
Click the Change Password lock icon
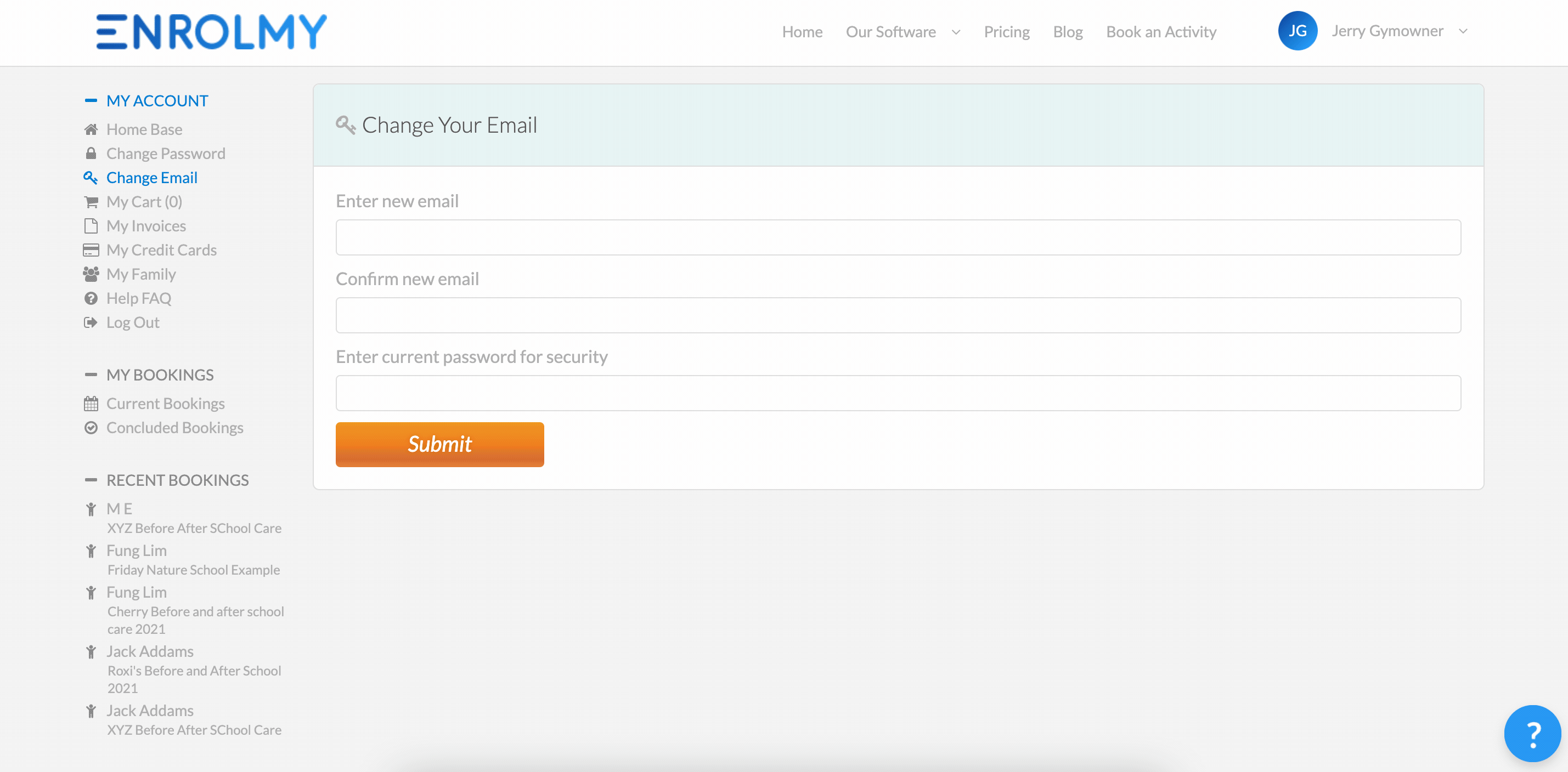click(x=91, y=154)
